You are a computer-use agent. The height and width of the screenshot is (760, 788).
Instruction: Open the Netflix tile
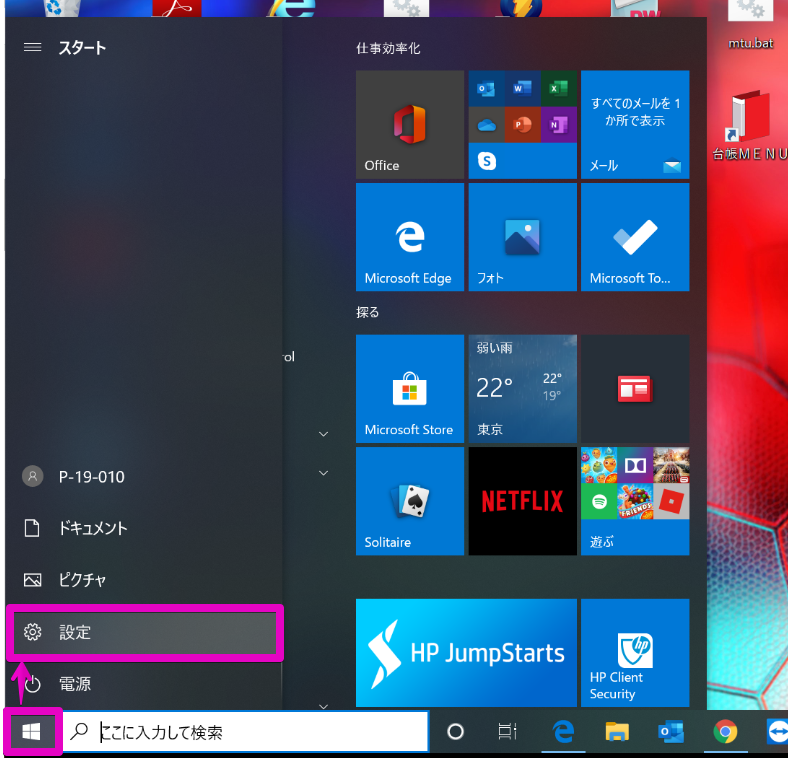coord(523,501)
